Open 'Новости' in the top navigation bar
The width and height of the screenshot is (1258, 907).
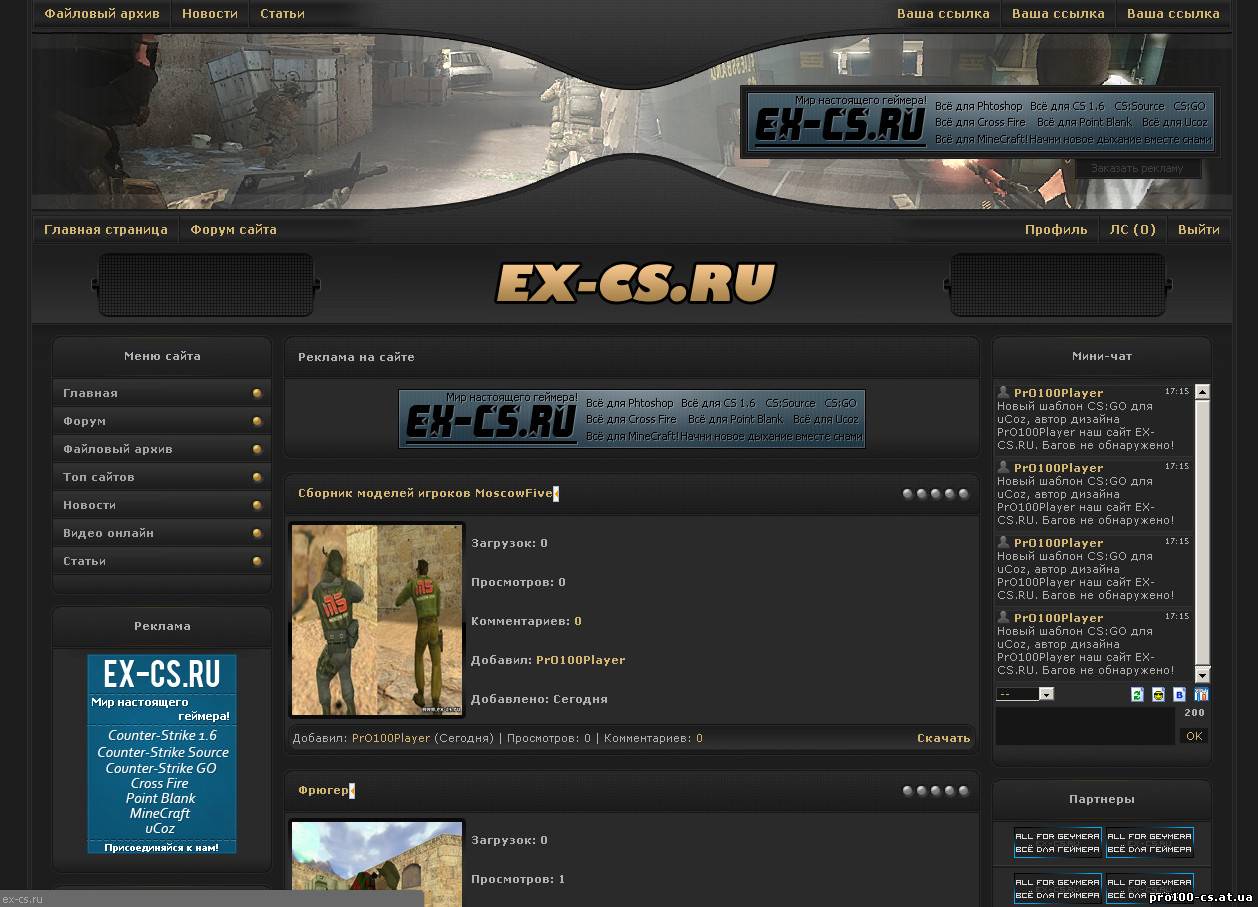point(210,14)
